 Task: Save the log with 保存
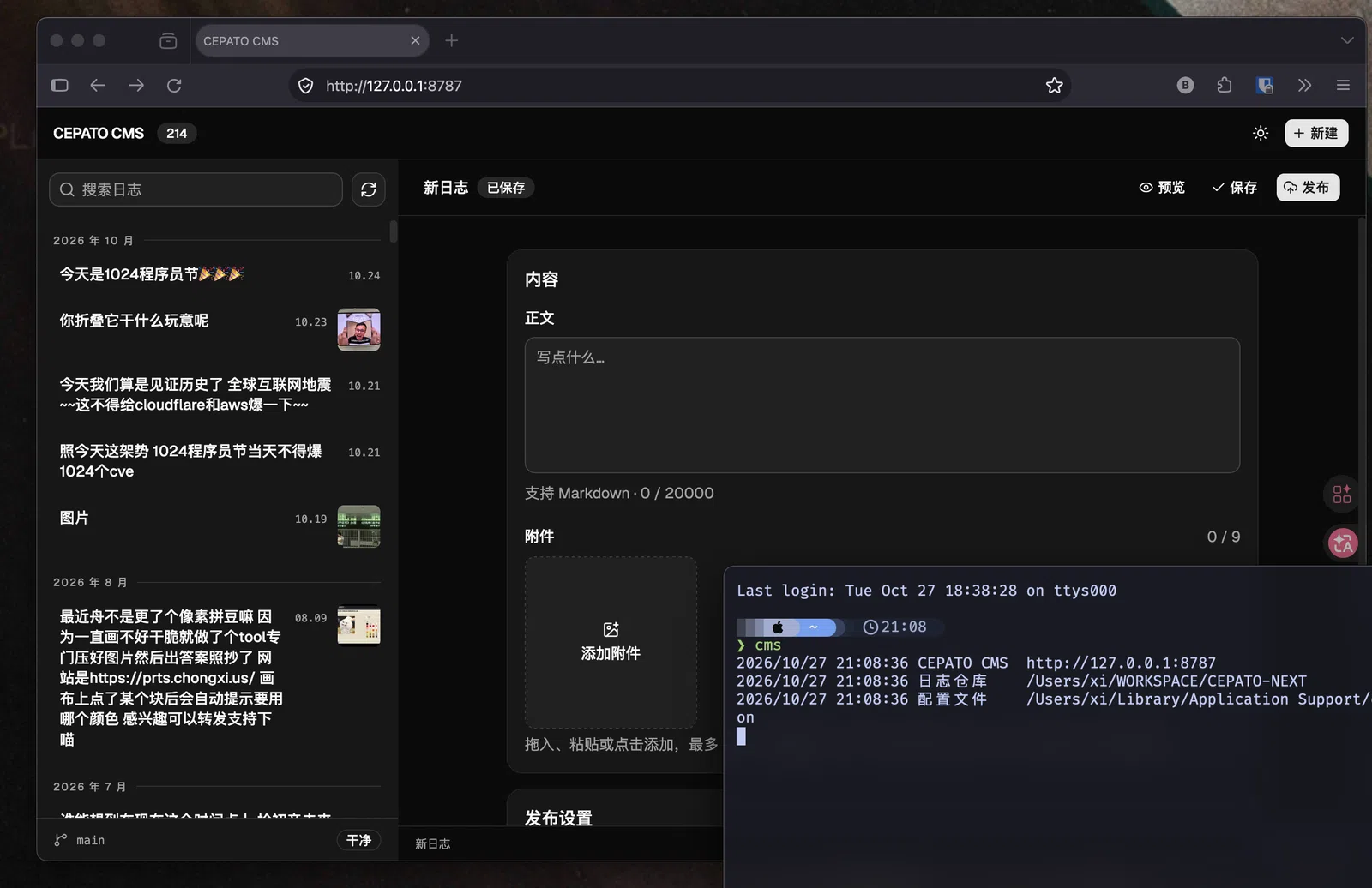point(1234,188)
